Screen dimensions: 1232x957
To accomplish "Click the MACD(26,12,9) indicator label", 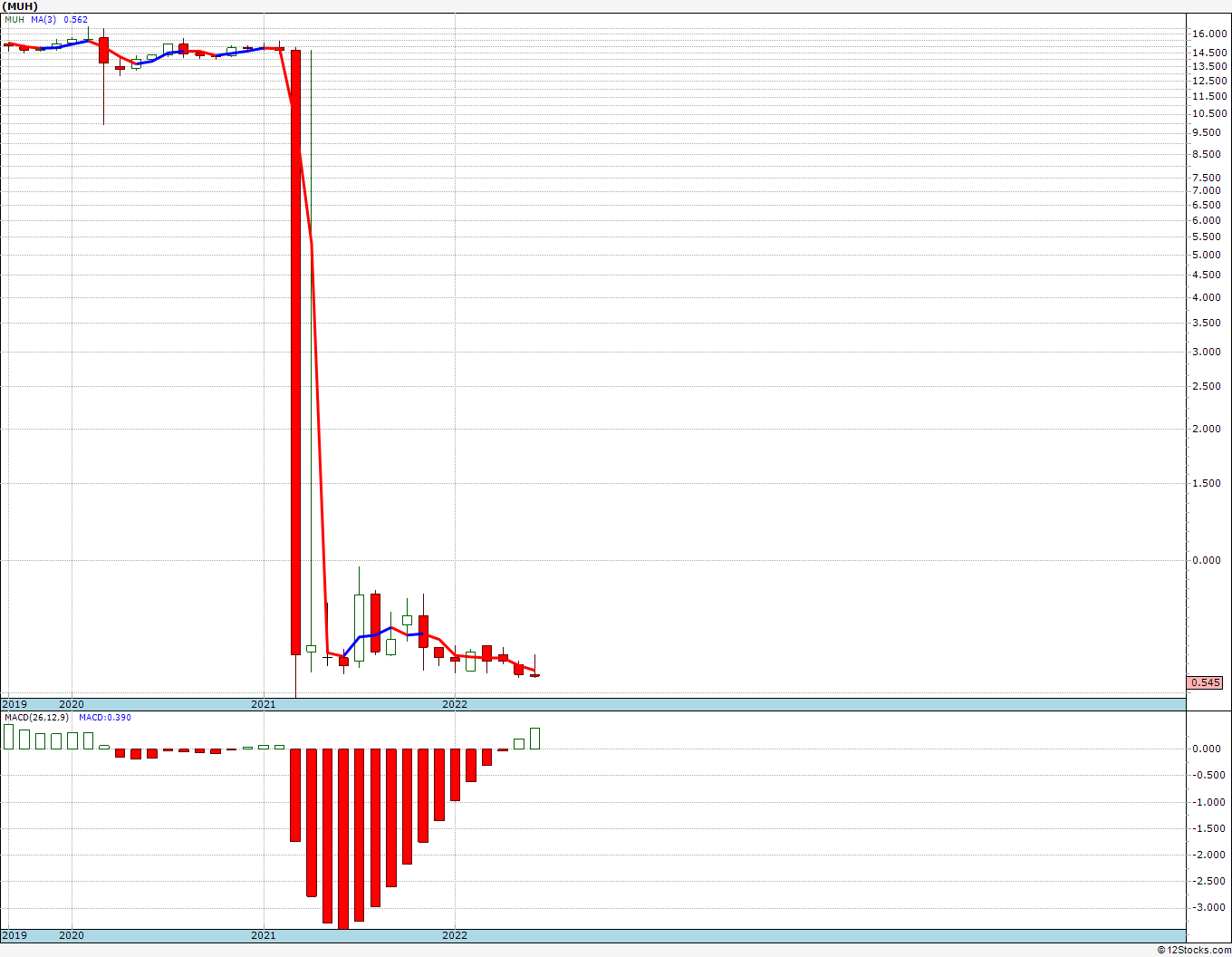I will tap(38, 717).
